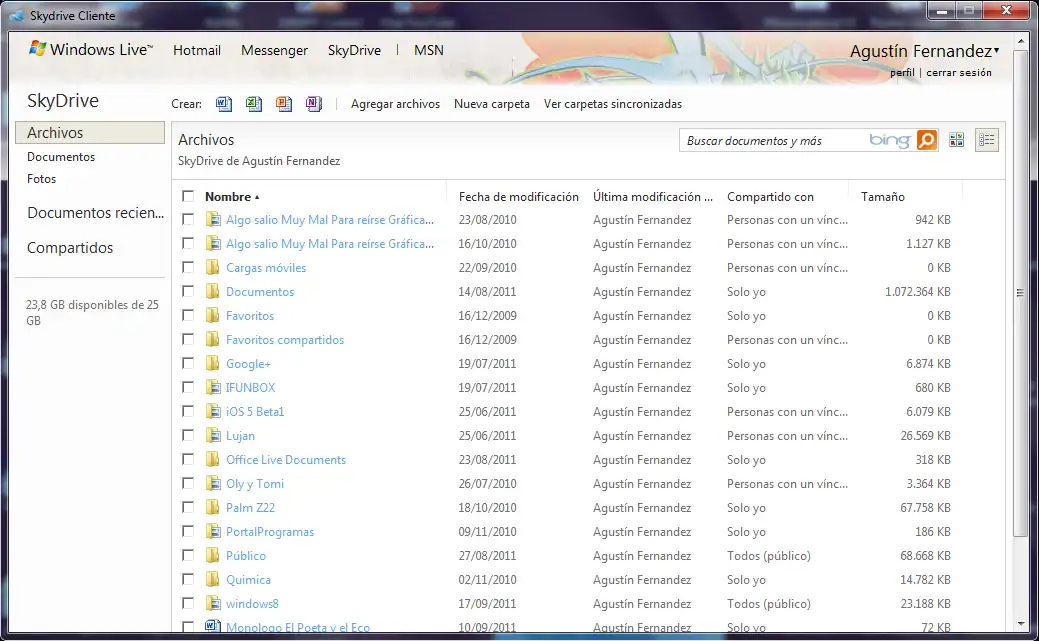The image size is (1039, 641).
Task: Sort by the Nombre column header
Action: 232,197
